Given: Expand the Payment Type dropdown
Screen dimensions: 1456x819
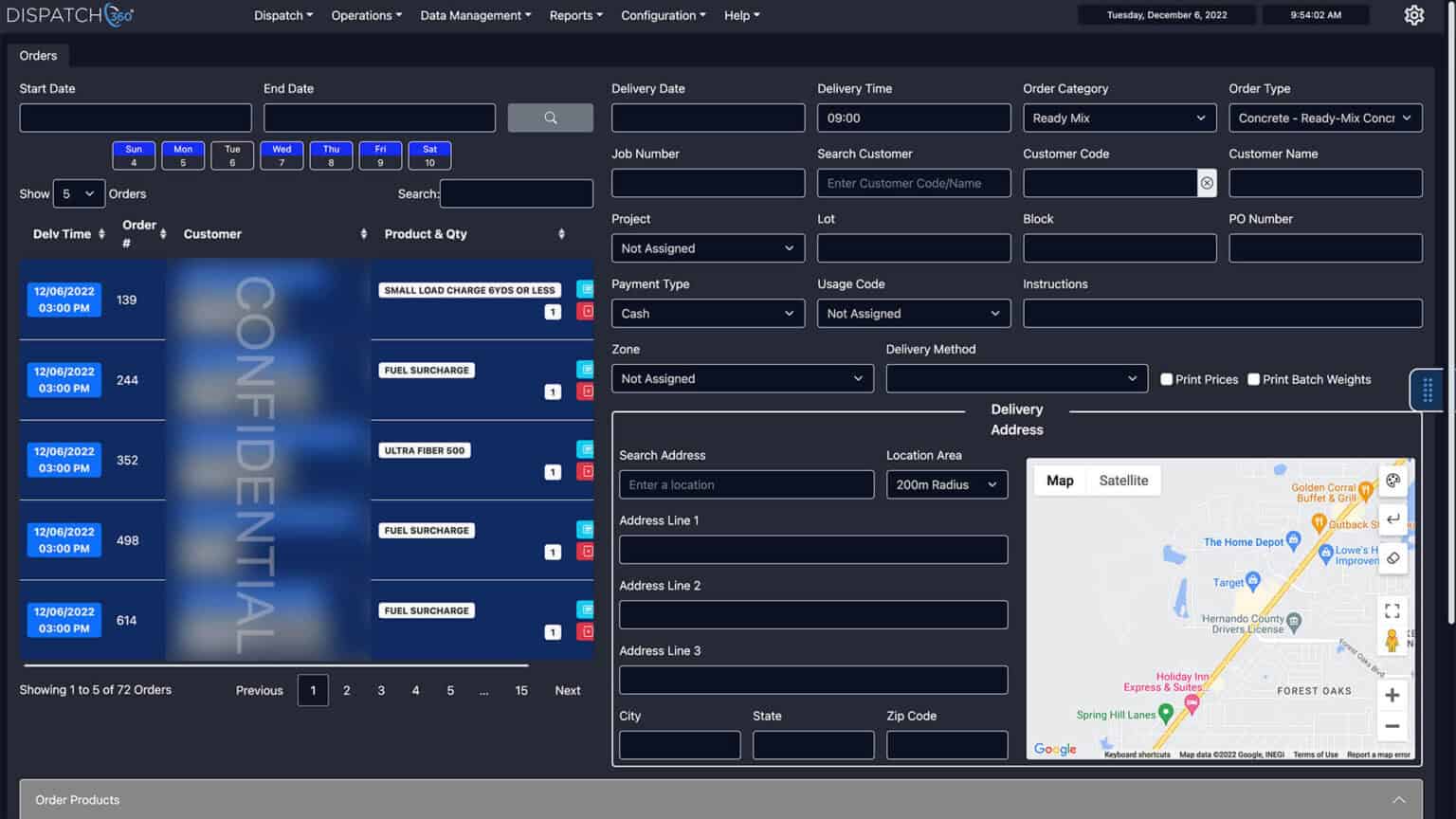Looking at the screenshot, I should [x=707, y=313].
